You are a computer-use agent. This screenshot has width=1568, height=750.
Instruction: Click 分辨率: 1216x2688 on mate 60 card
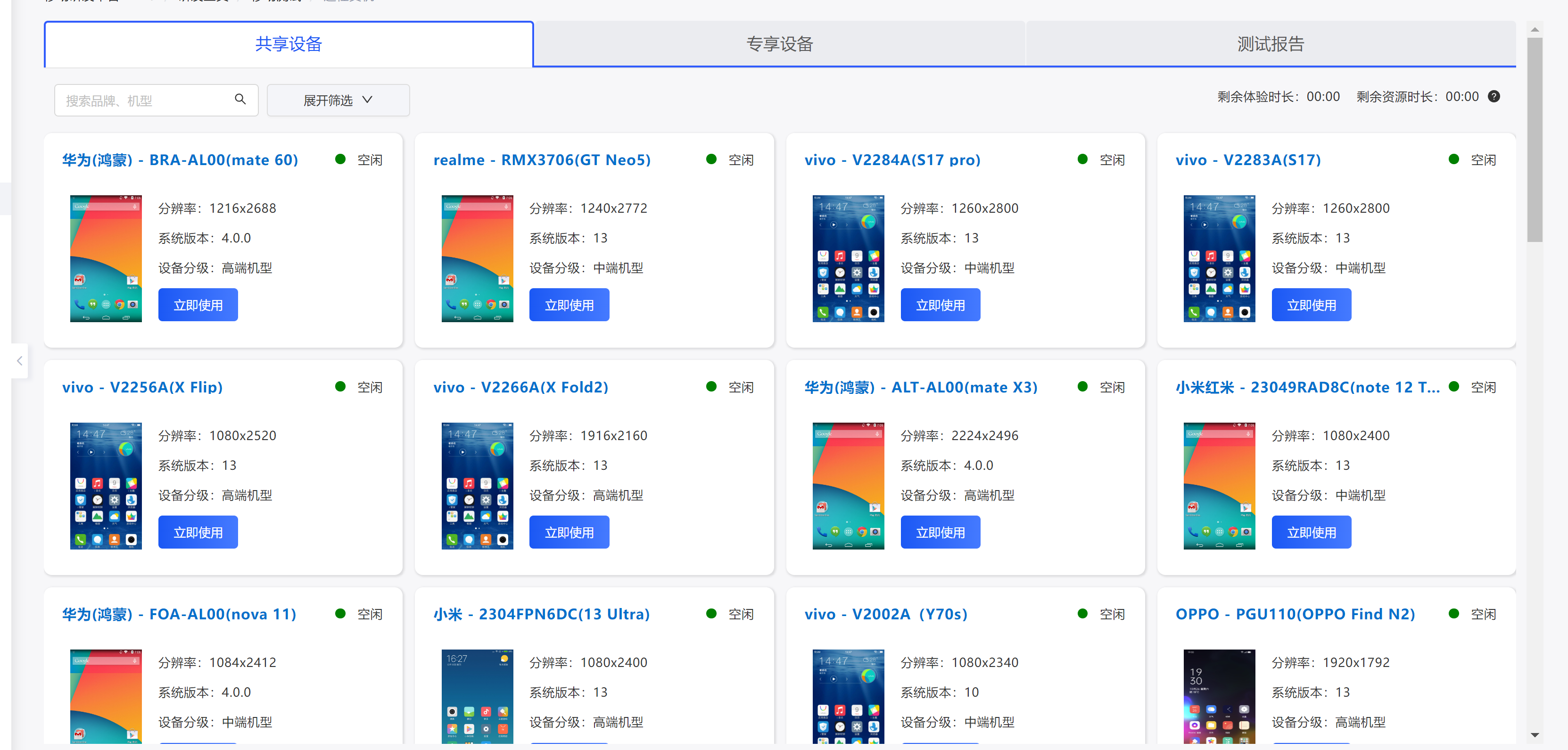(x=217, y=208)
